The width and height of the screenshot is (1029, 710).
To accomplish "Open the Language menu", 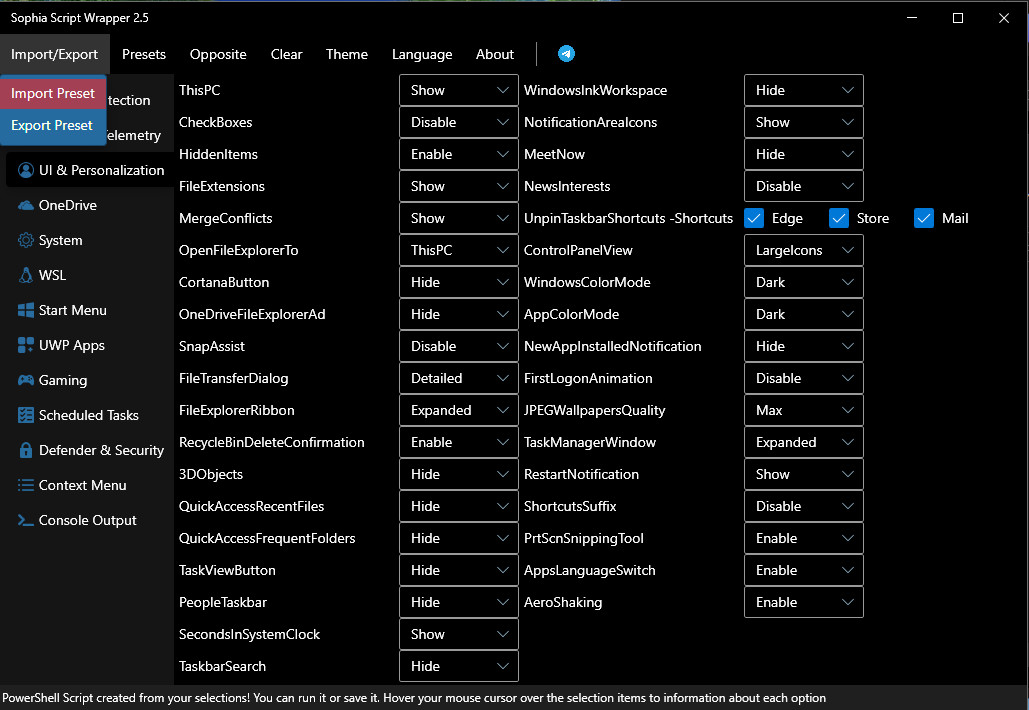I will (x=422, y=54).
